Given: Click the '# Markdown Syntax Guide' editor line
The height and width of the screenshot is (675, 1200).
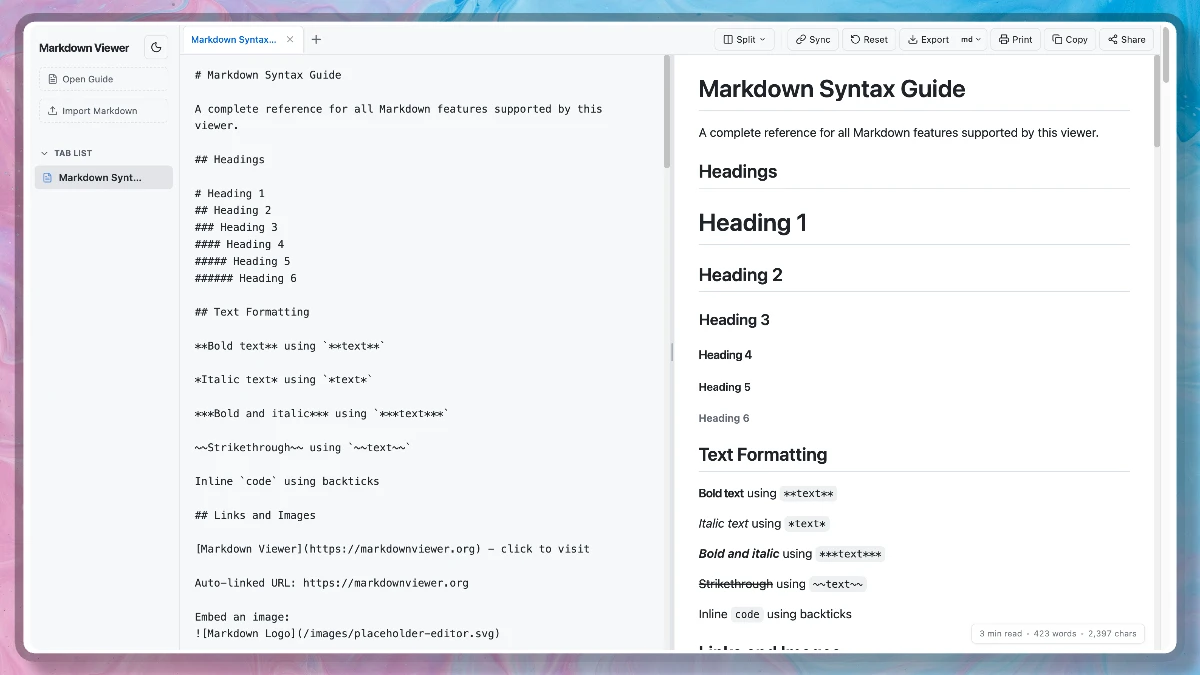Looking at the screenshot, I should pos(268,75).
